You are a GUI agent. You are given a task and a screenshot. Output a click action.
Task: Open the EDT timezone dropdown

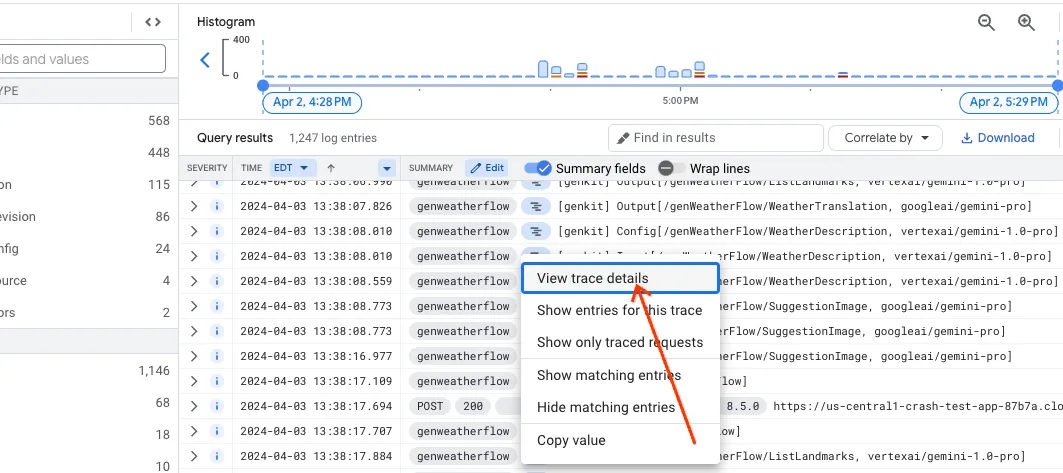(x=291, y=167)
